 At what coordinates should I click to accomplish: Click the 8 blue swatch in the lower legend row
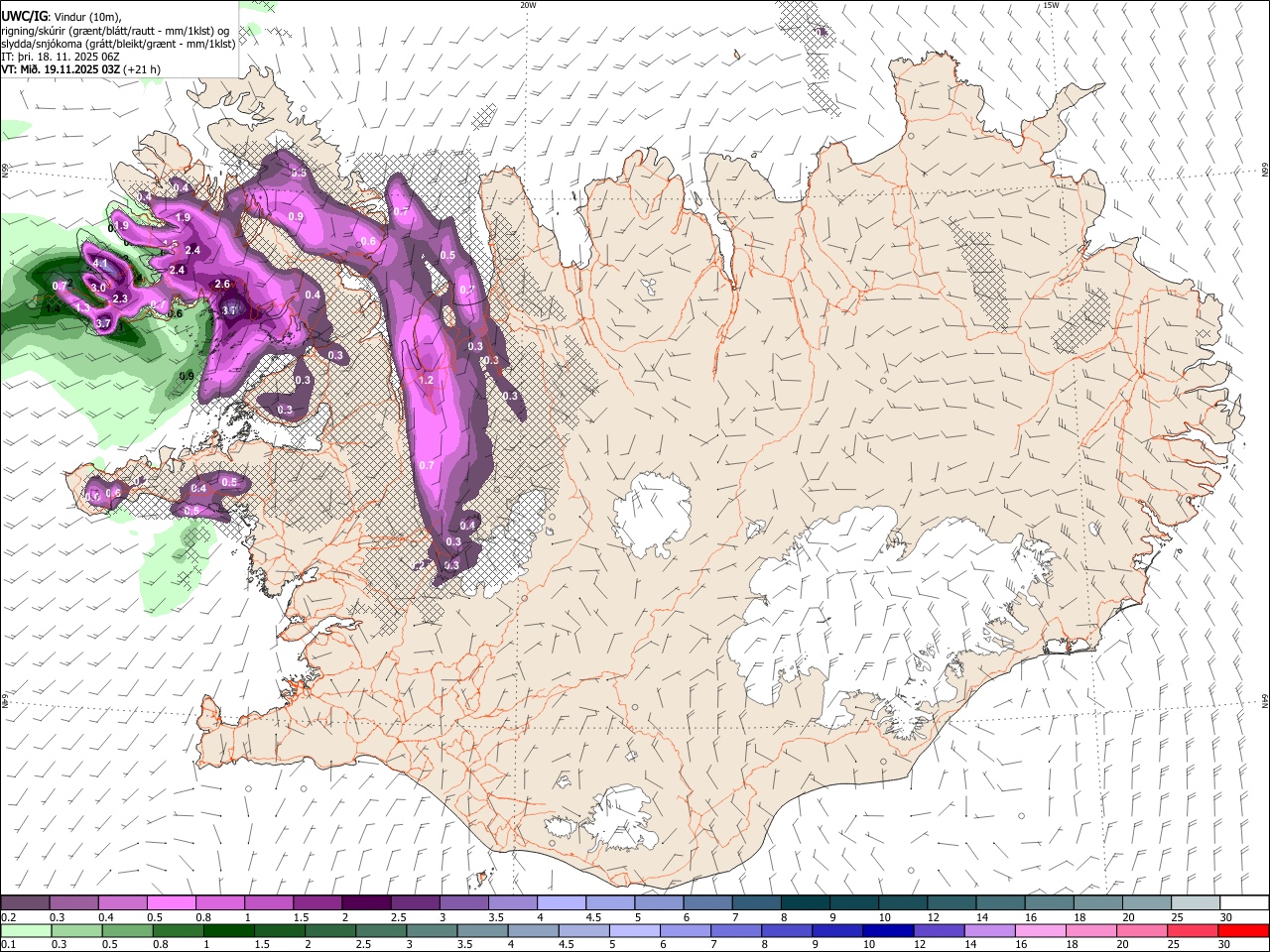[x=787, y=930]
